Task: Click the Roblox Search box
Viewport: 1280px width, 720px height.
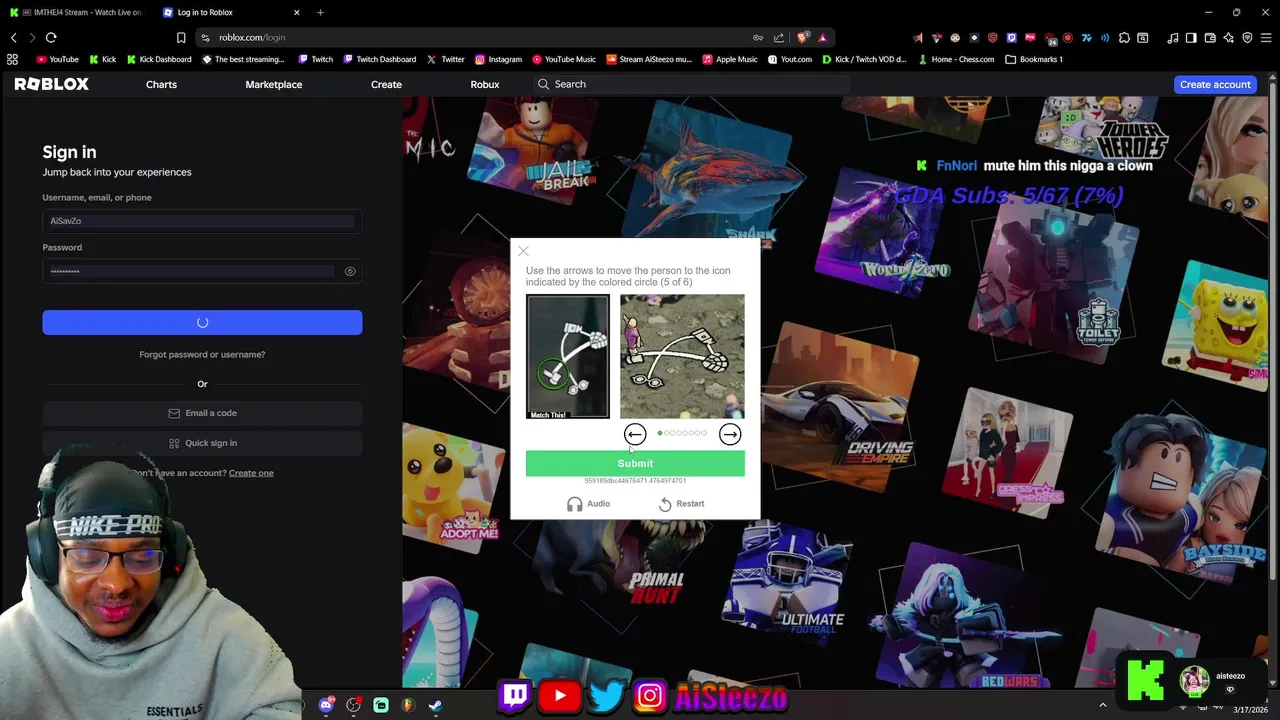Action: pyautogui.click(x=690, y=84)
